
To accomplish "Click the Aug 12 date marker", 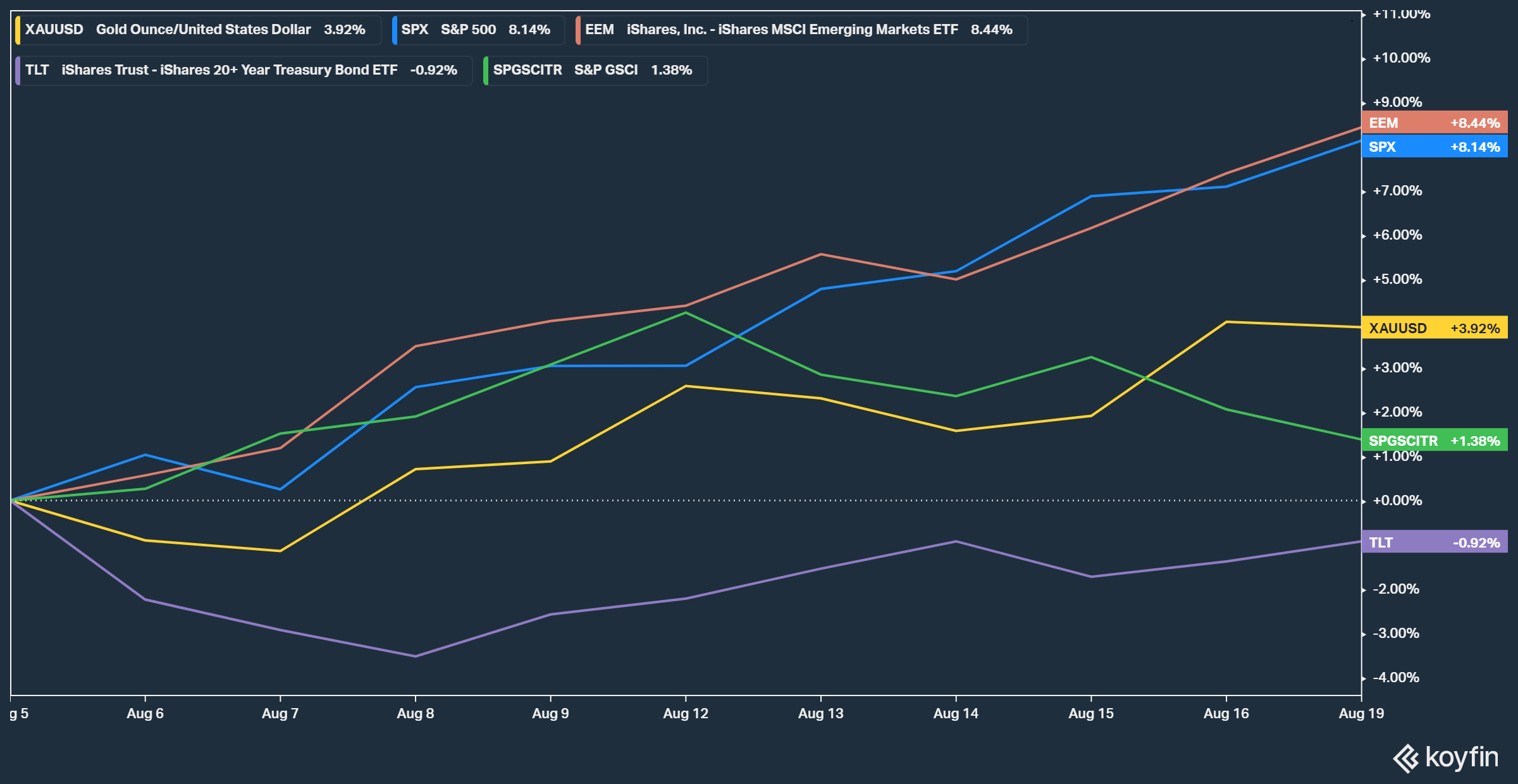I will [x=686, y=713].
